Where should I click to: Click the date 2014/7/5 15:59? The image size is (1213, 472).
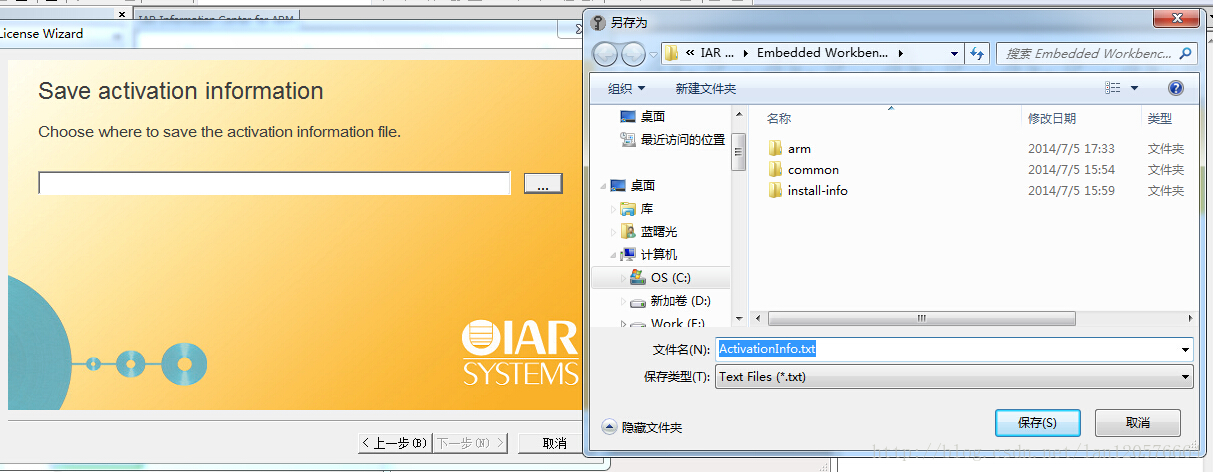tap(1071, 191)
